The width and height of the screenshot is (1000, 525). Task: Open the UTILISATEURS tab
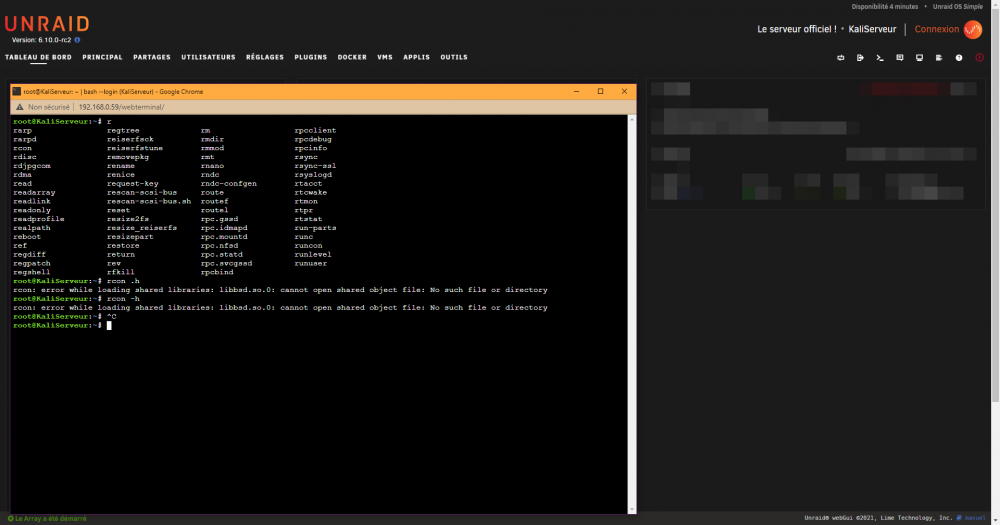208,57
